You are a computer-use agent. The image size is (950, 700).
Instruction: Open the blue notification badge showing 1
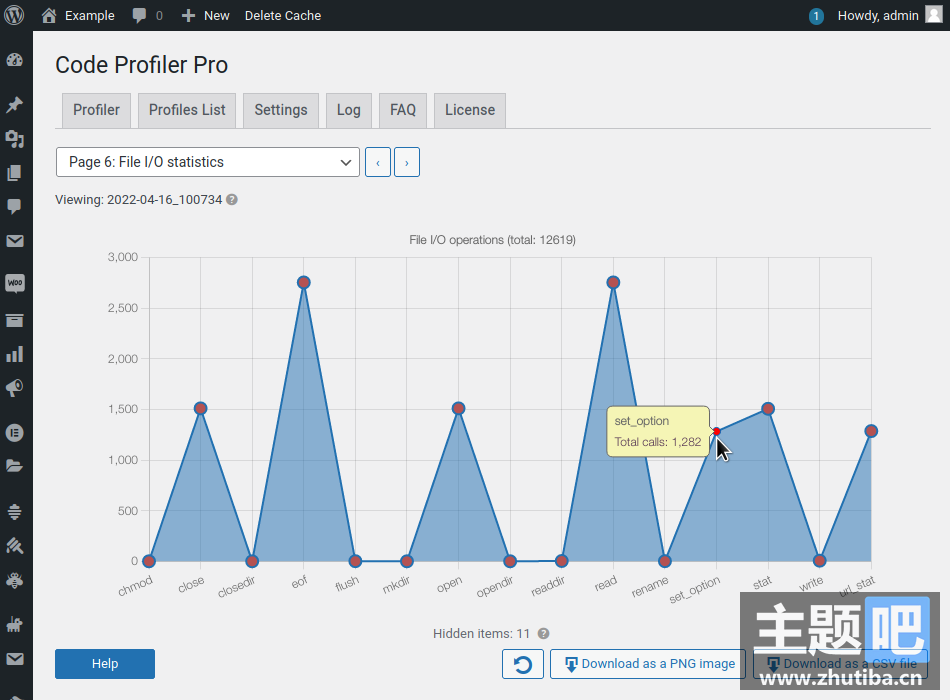pyautogui.click(x=816, y=16)
